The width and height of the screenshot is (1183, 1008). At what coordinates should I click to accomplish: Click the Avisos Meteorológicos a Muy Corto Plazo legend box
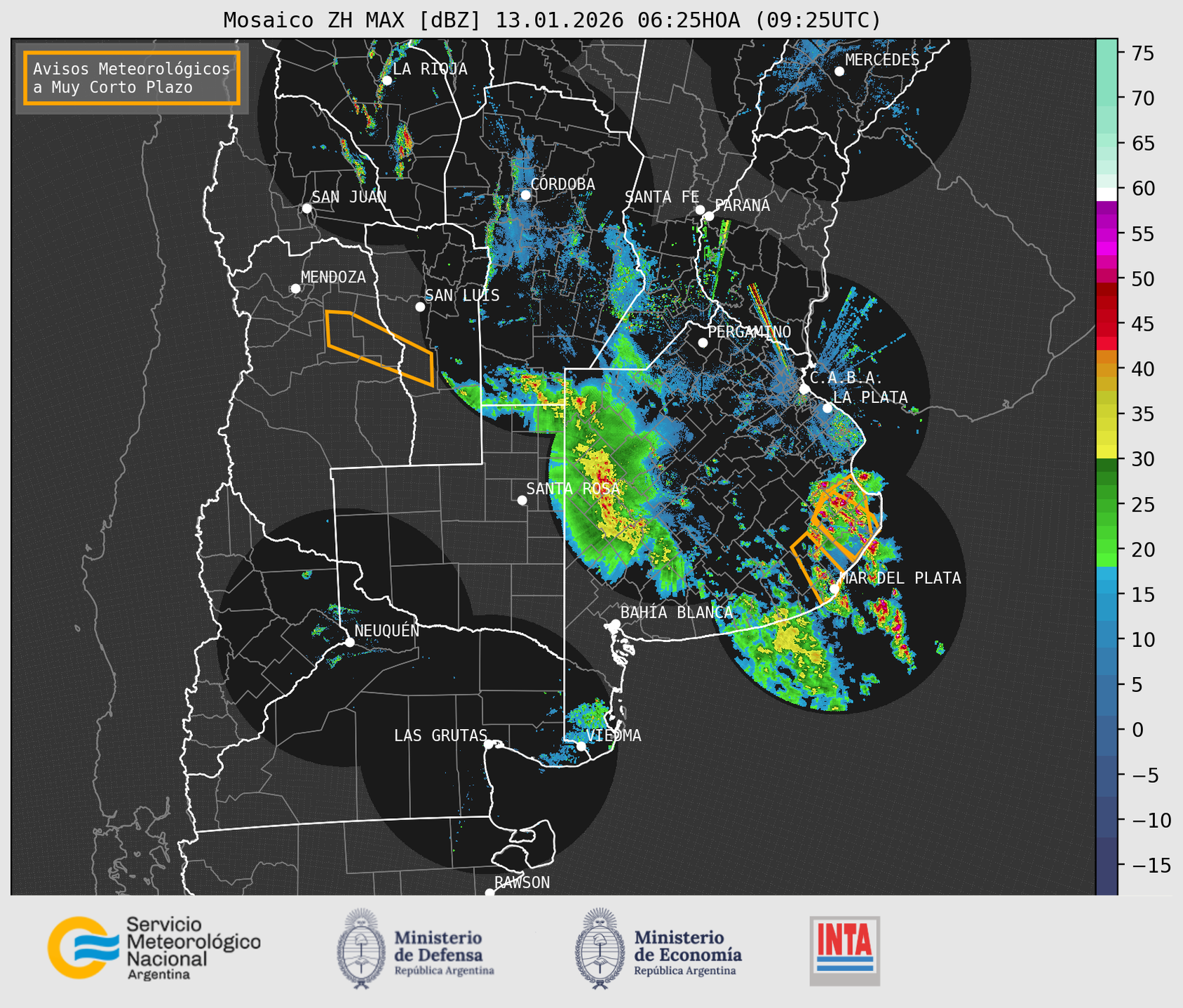(132, 78)
